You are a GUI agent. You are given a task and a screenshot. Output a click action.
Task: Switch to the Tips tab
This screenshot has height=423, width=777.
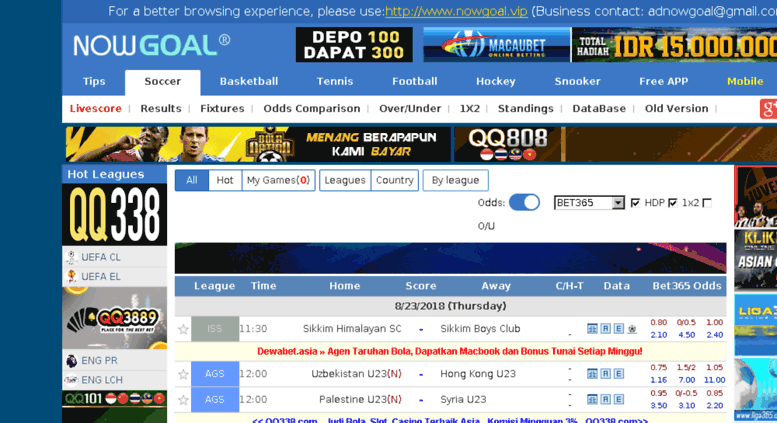pos(94,82)
